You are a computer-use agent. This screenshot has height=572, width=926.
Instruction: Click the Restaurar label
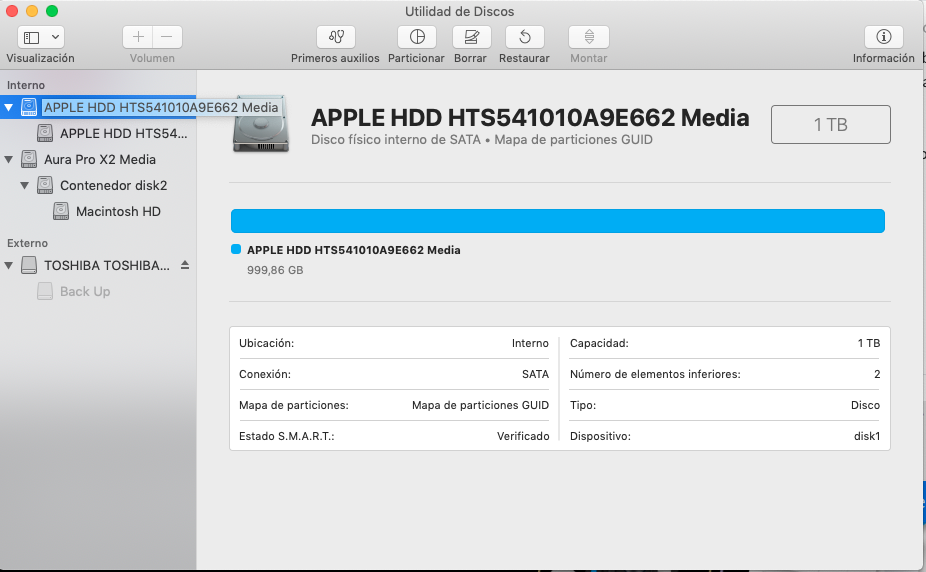(x=524, y=58)
